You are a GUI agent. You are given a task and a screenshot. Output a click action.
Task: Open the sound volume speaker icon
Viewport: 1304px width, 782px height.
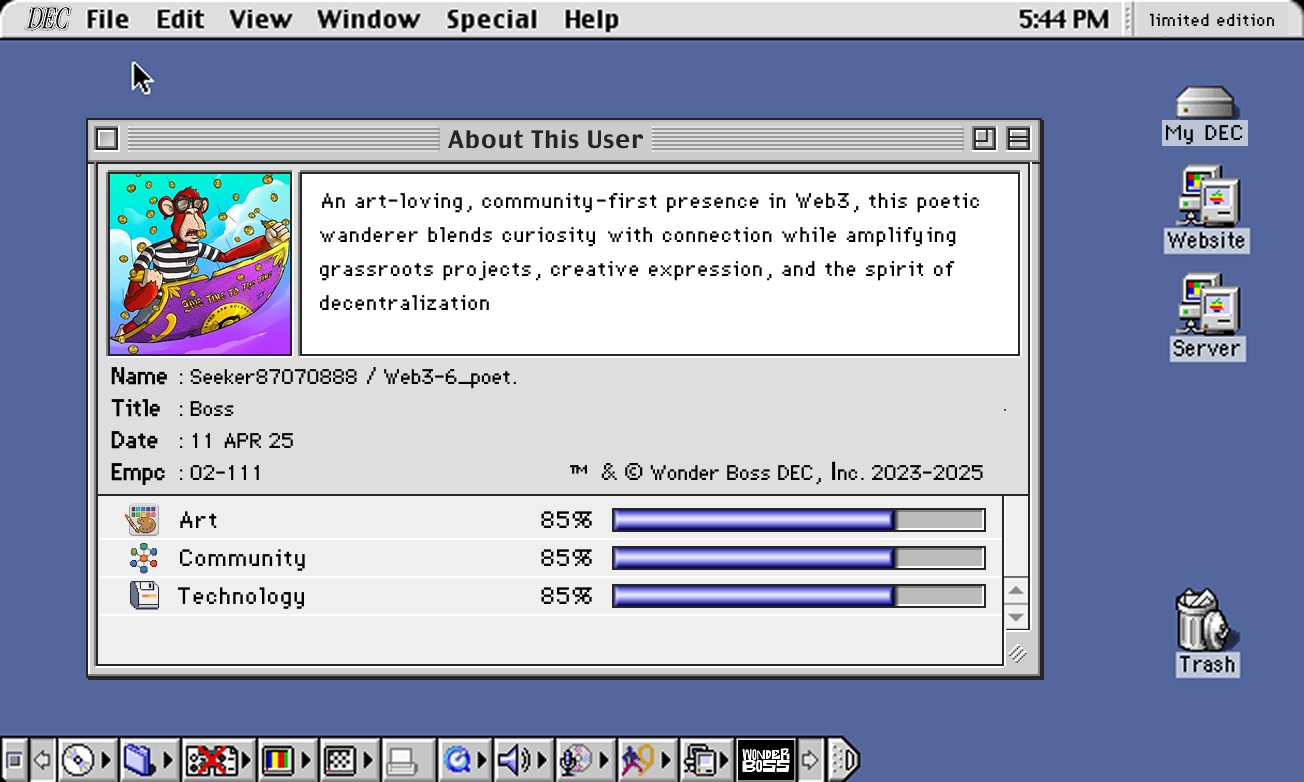513,761
